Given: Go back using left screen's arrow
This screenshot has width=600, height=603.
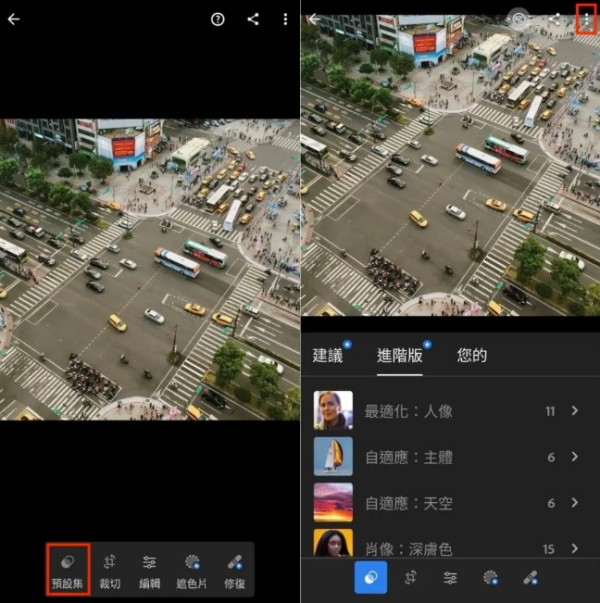Looking at the screenshot, I should [13, 19].
